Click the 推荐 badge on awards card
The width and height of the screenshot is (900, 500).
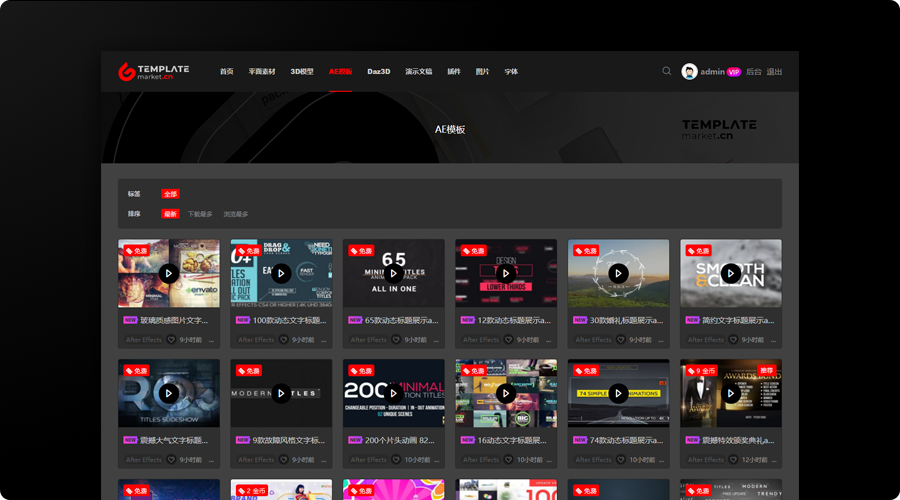pyautogui.click(x=767, y=371)
